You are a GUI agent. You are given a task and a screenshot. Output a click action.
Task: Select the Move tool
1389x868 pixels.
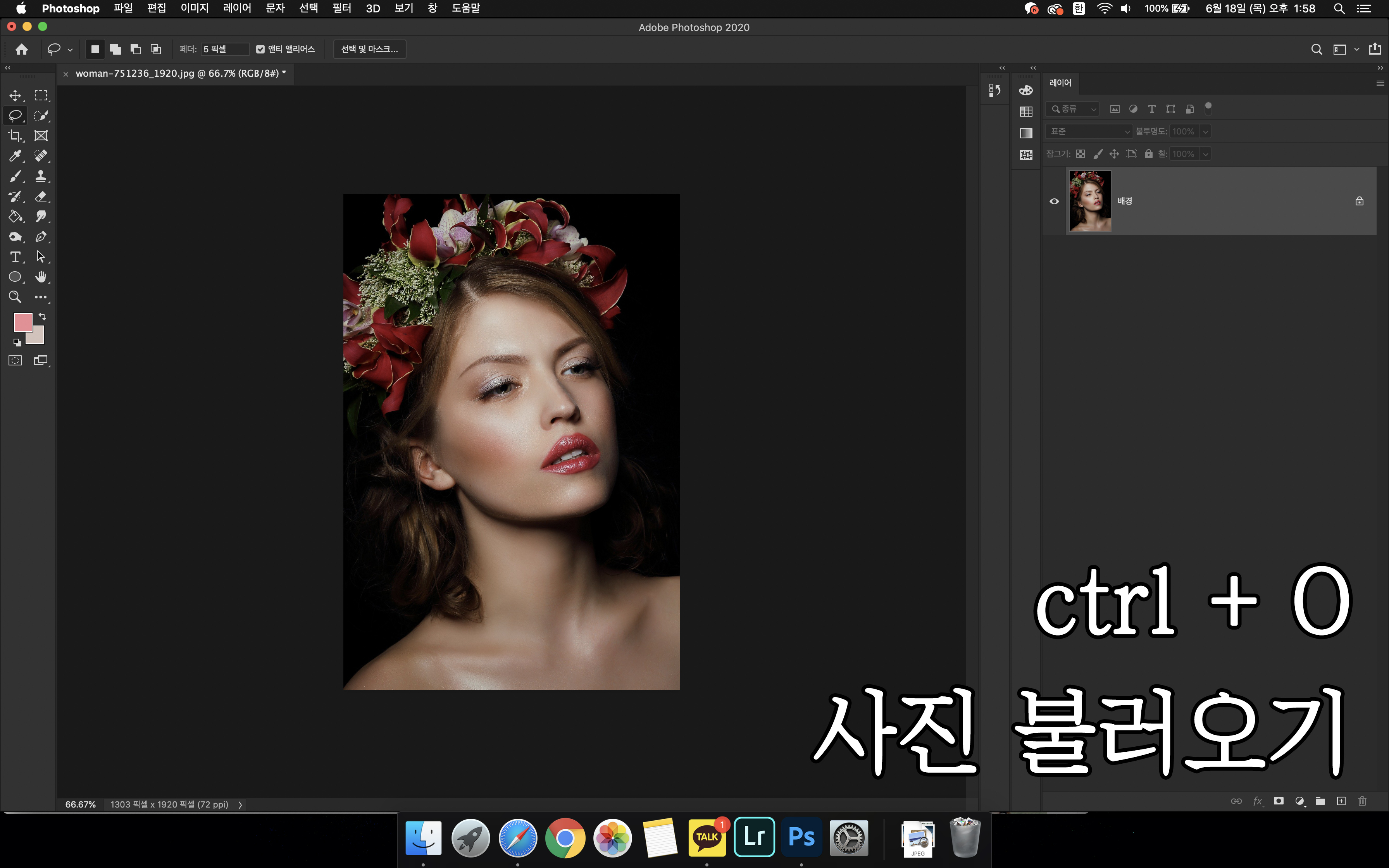(15, 95)
